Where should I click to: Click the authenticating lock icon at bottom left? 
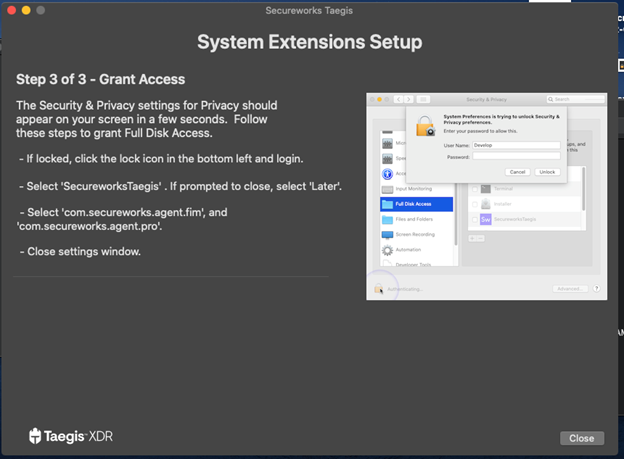click(379, 289)
